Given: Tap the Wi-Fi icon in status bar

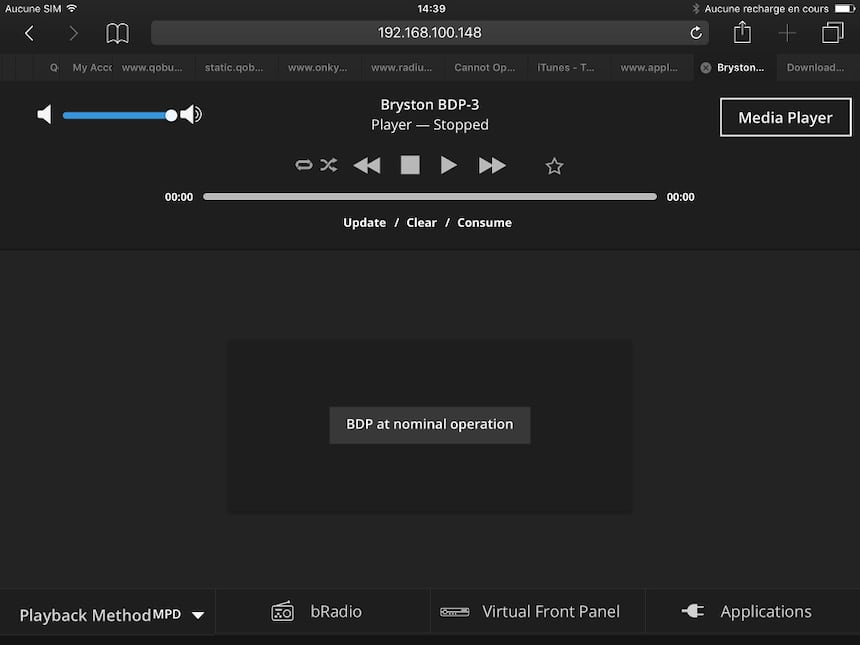Looking at the screenshot, I should coord(71,8).
